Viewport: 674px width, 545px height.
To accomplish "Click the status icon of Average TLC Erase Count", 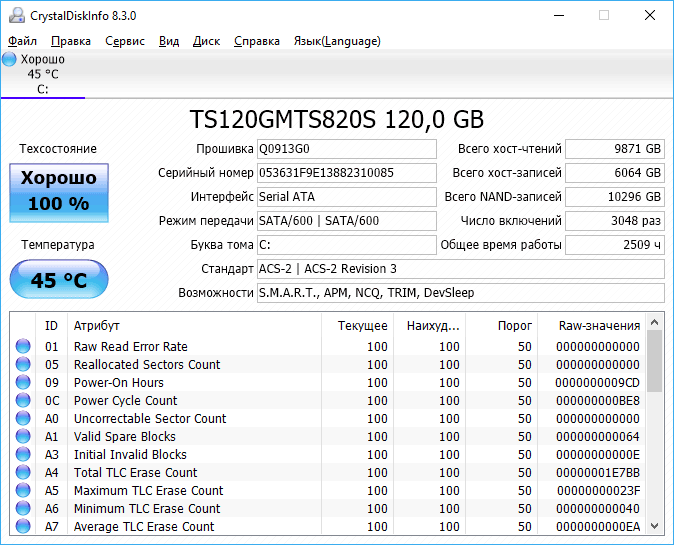I will (x=23, y=527).
